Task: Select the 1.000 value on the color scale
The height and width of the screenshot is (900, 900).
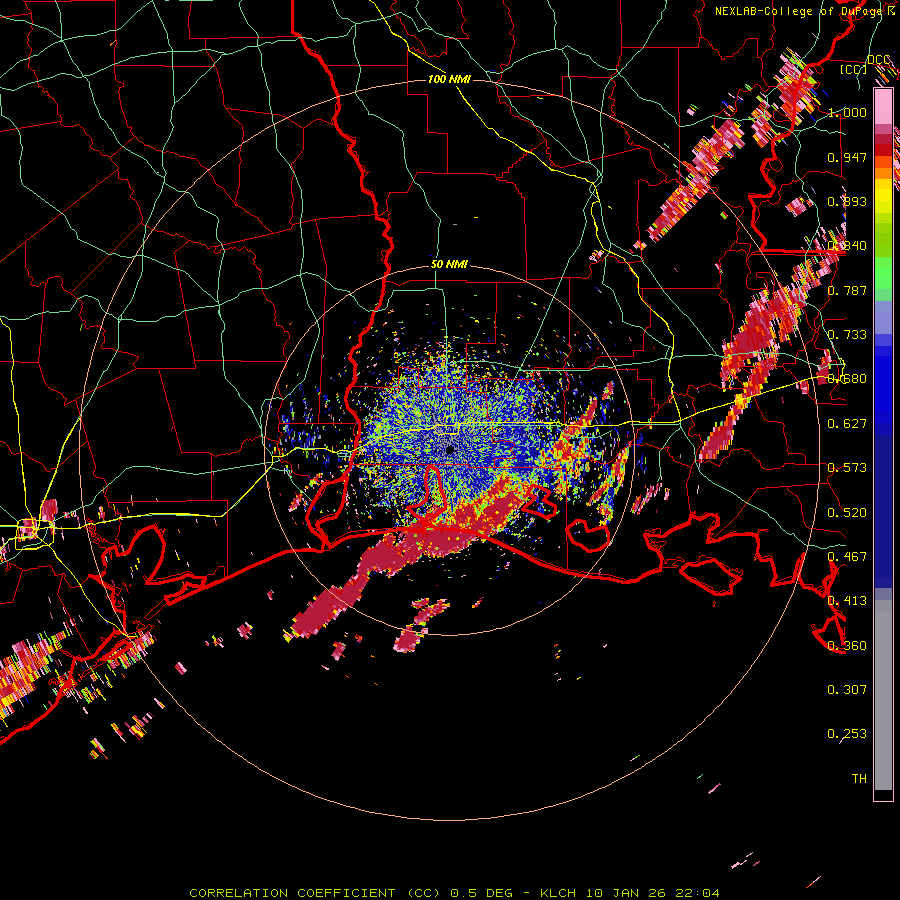Action: click(847, 112)
